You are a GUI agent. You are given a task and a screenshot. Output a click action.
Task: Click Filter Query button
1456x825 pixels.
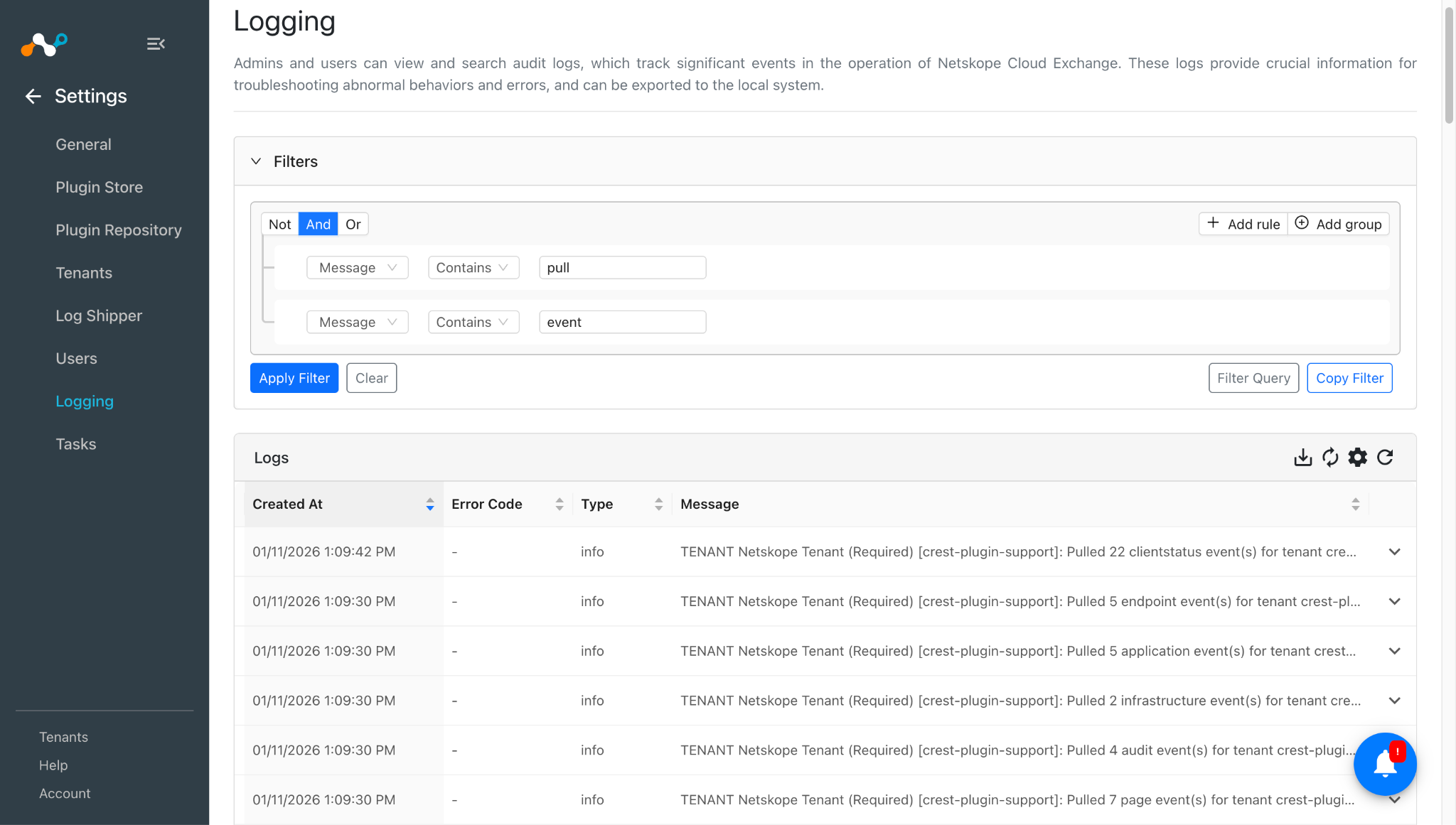tap(1253, 378)
